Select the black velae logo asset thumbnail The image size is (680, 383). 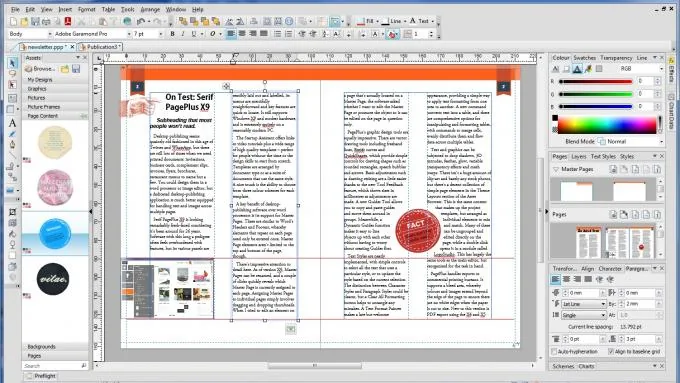53,279
